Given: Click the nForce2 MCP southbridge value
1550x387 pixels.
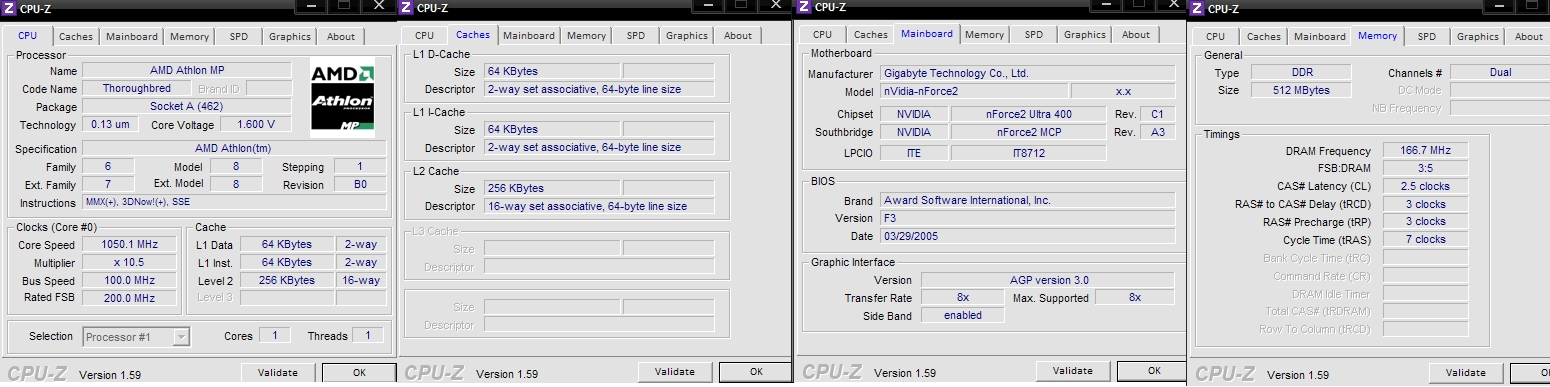Looking at the screenshot, I should (x=1028, y=132).
